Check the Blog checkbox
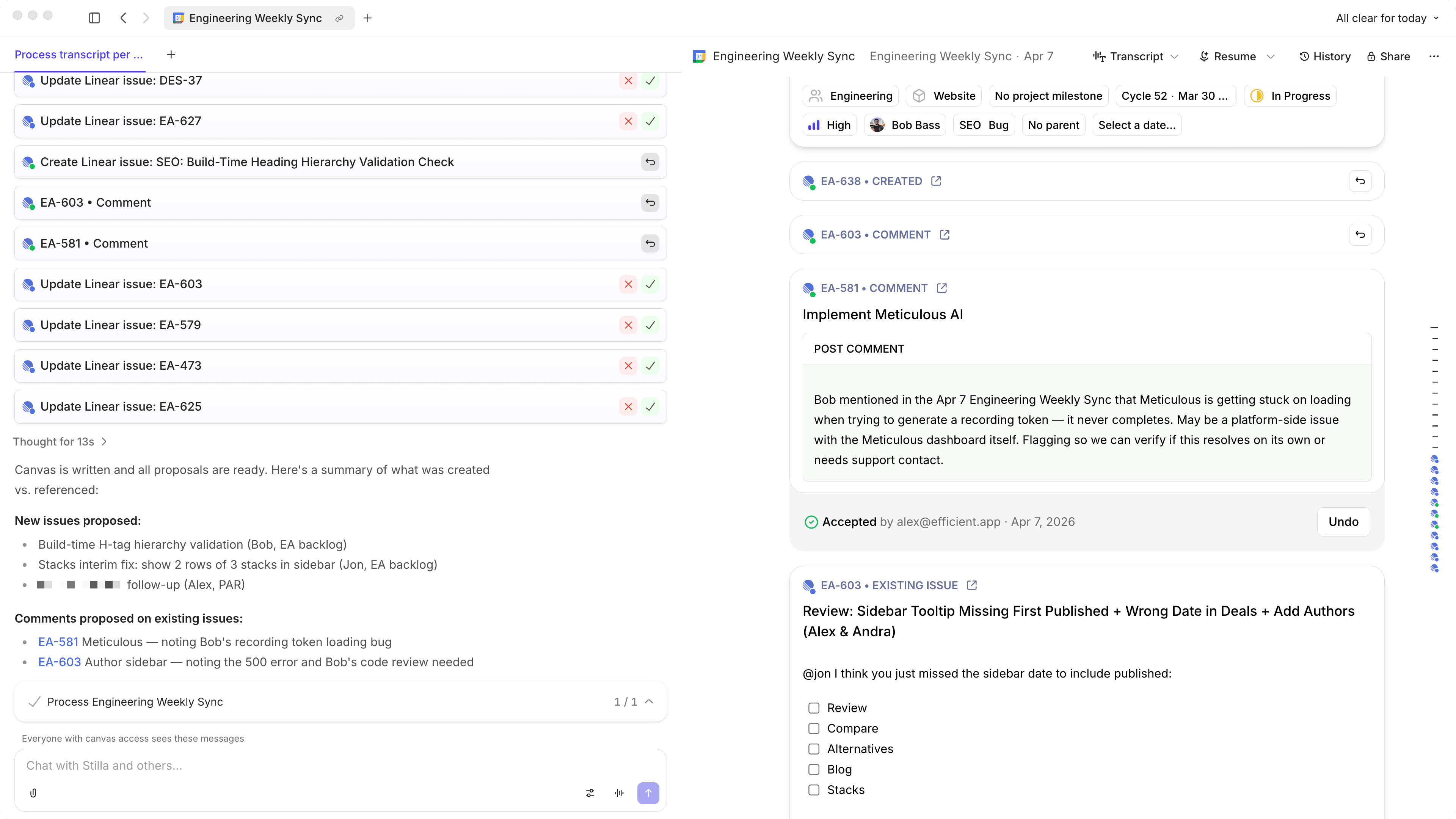Image resolution: width=1456 pixels, height=819 pixels. 814,769
